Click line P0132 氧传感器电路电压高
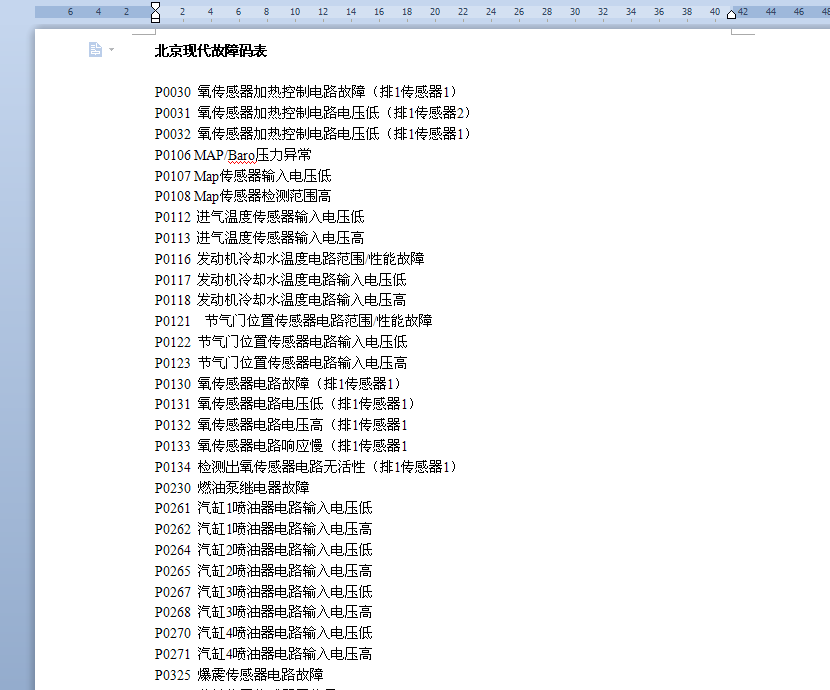Screen dimensions: 830x690 (x=281, y=425)
